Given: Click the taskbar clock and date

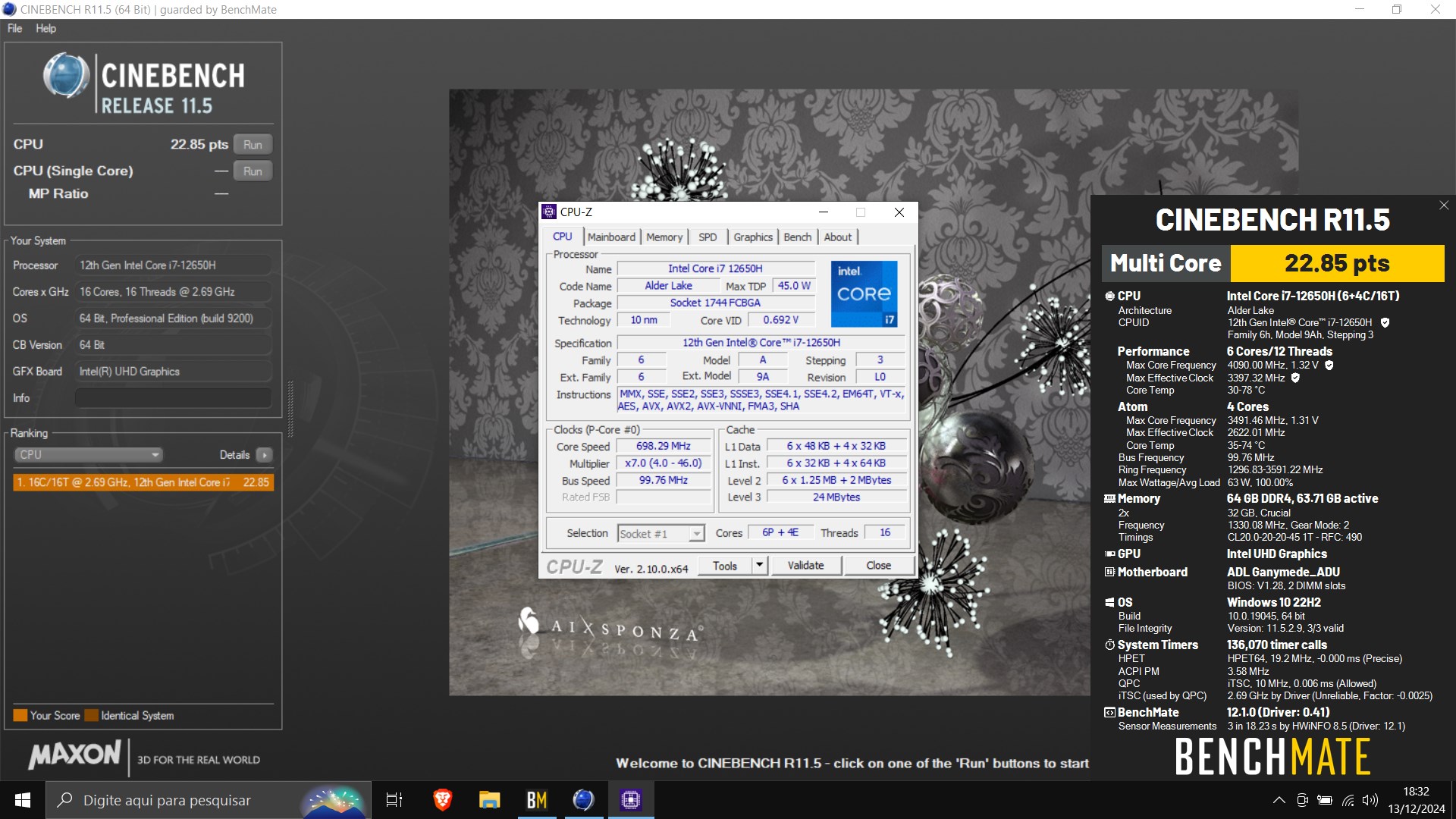Looking at the screenshot, I should point(1416,800).
